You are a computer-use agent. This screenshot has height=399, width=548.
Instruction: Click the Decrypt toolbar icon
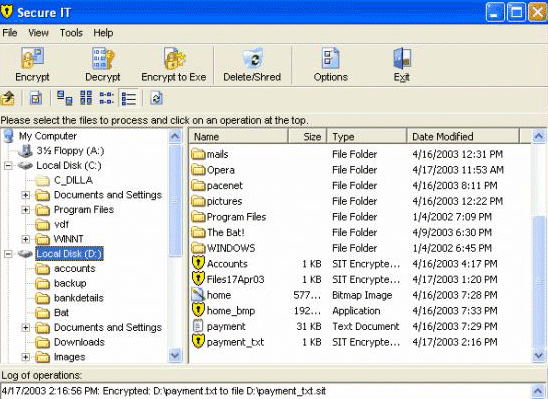coord(103,58)
